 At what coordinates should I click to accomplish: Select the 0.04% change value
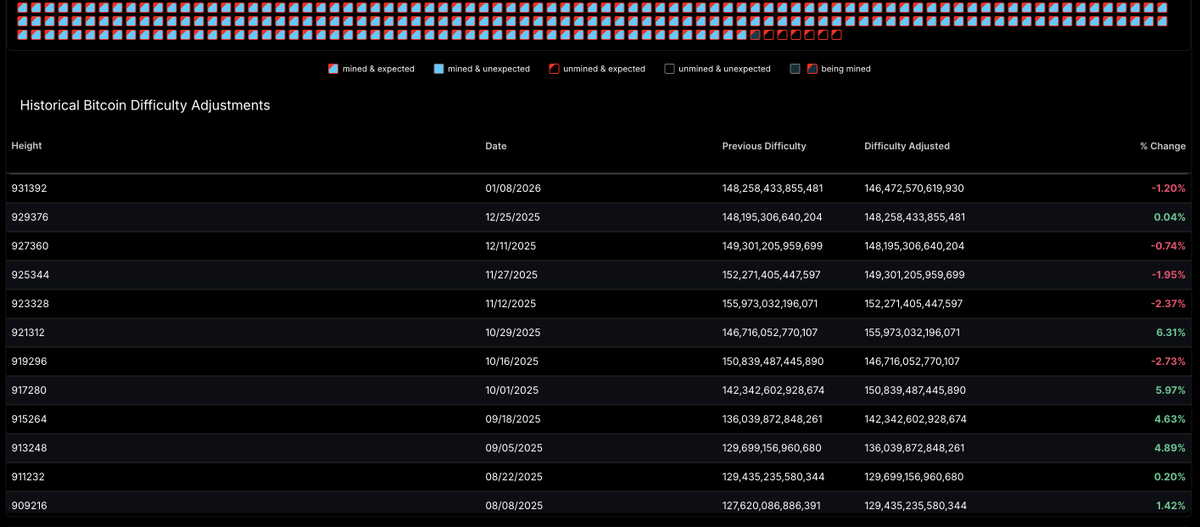pos(1170,217)
